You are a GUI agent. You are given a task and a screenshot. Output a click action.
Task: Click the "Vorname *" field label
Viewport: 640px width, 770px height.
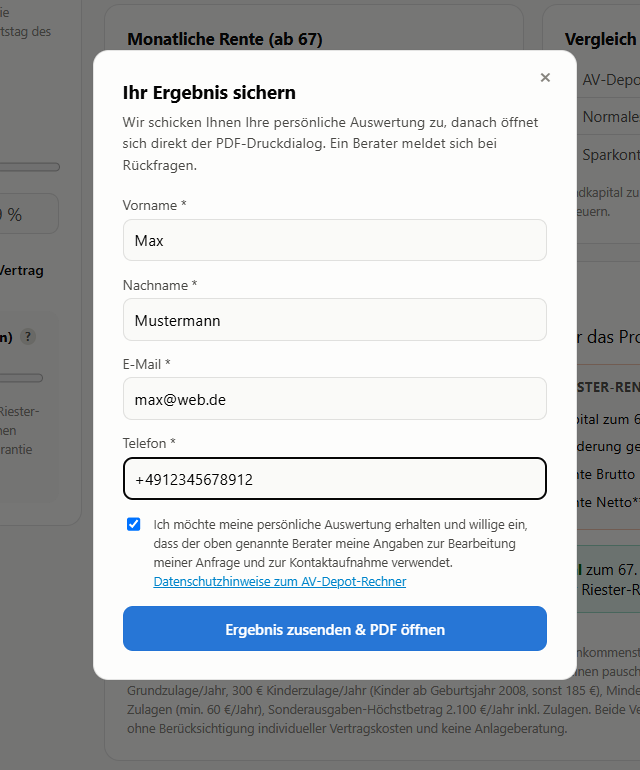coord(154,205)
